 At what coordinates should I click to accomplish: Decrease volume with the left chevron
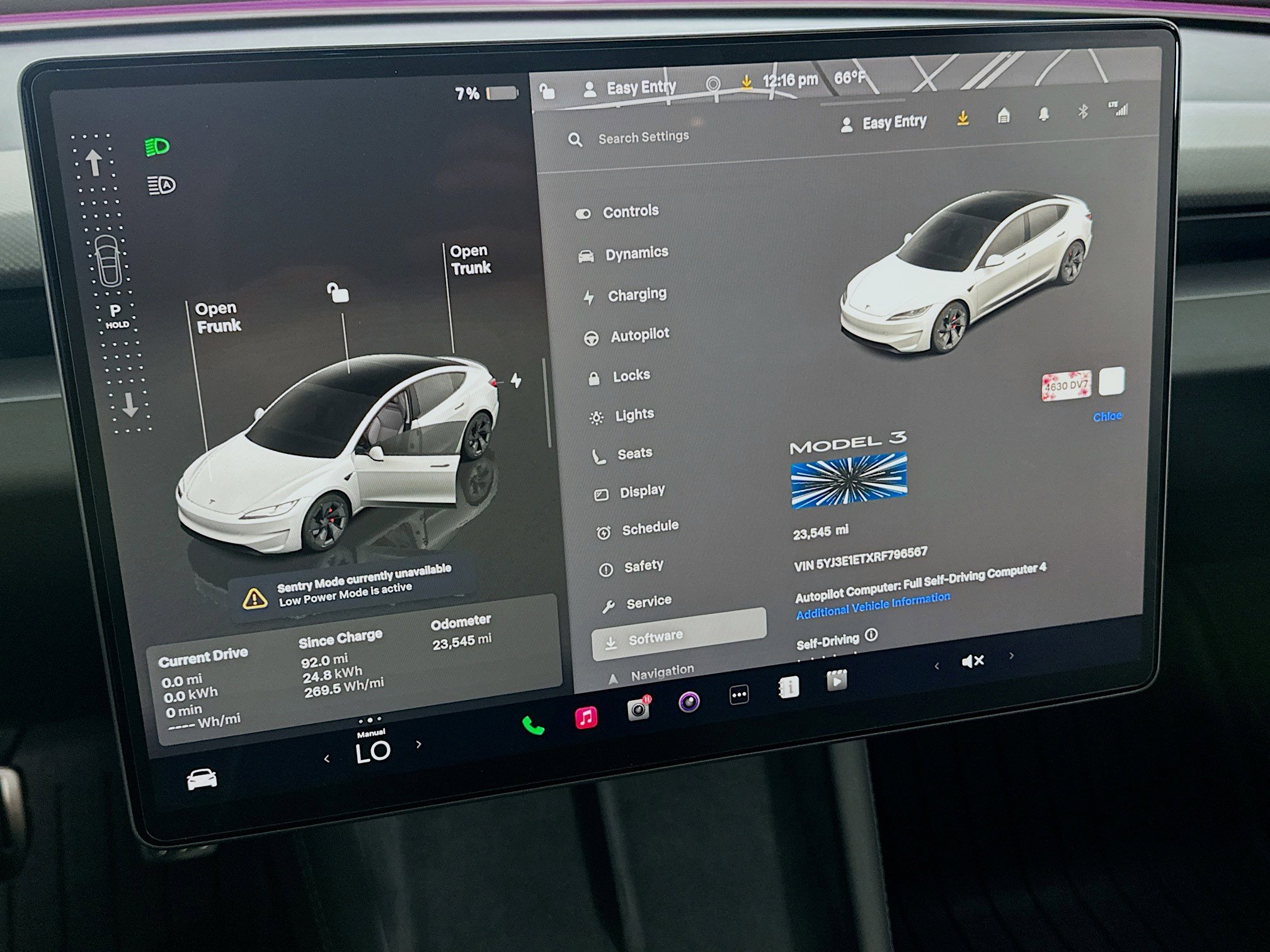[937, 666]
